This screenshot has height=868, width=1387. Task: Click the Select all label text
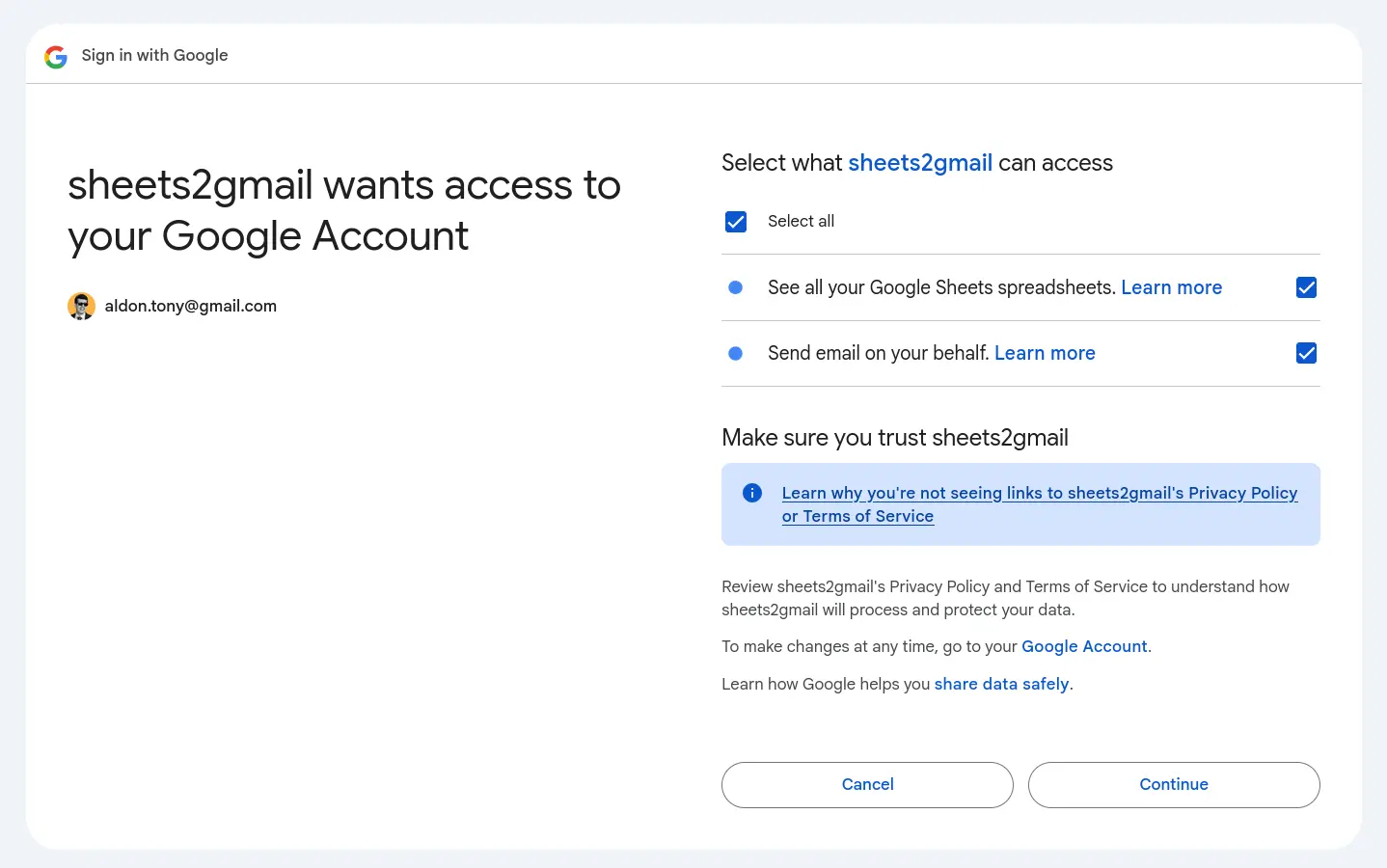pyautogui.click(x=801, y=221)
